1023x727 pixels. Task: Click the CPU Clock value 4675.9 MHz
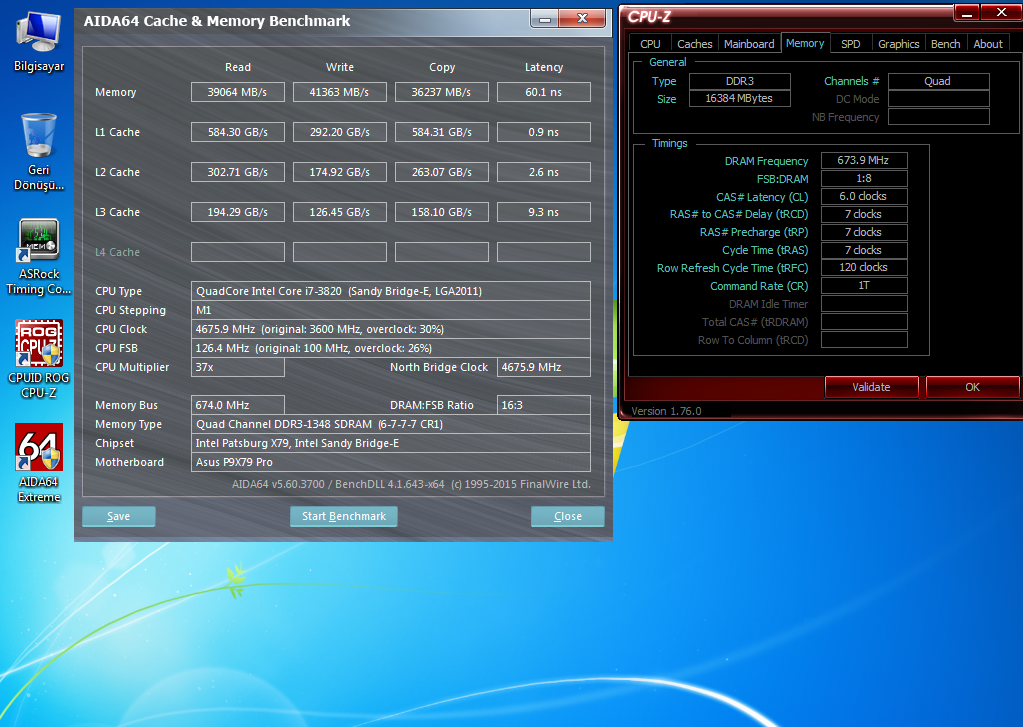pyautogui.click(x=391, y=329)
